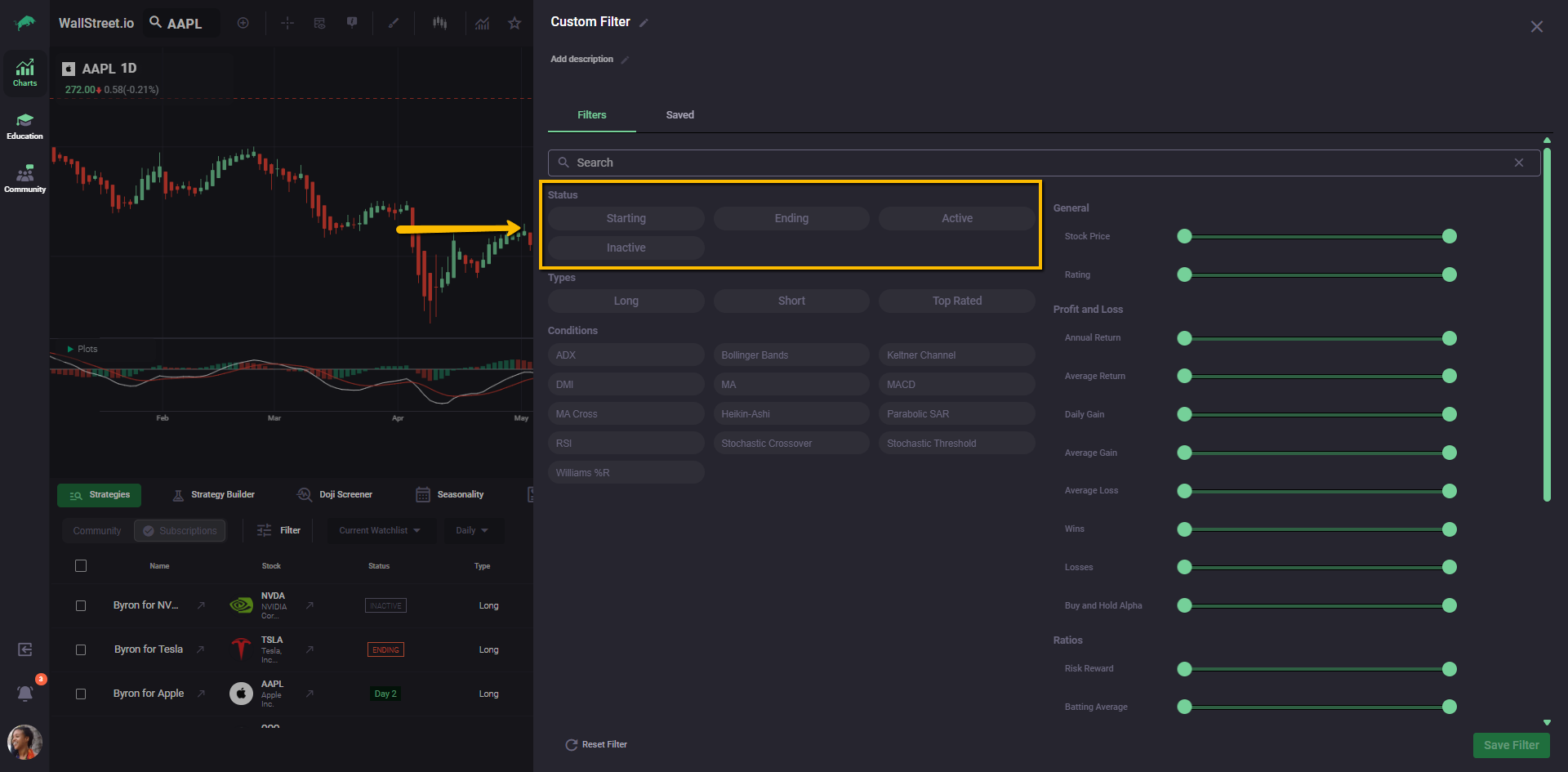Click the indicators chart icon in toolbar
Image resolution: width=1568 pixels, height=772 pixels.
(483, 23)
